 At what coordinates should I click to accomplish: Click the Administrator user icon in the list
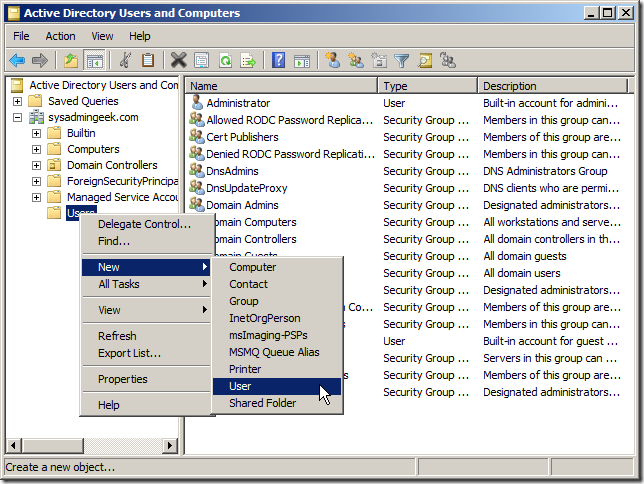pyautogui.click(x=197, y=102)
